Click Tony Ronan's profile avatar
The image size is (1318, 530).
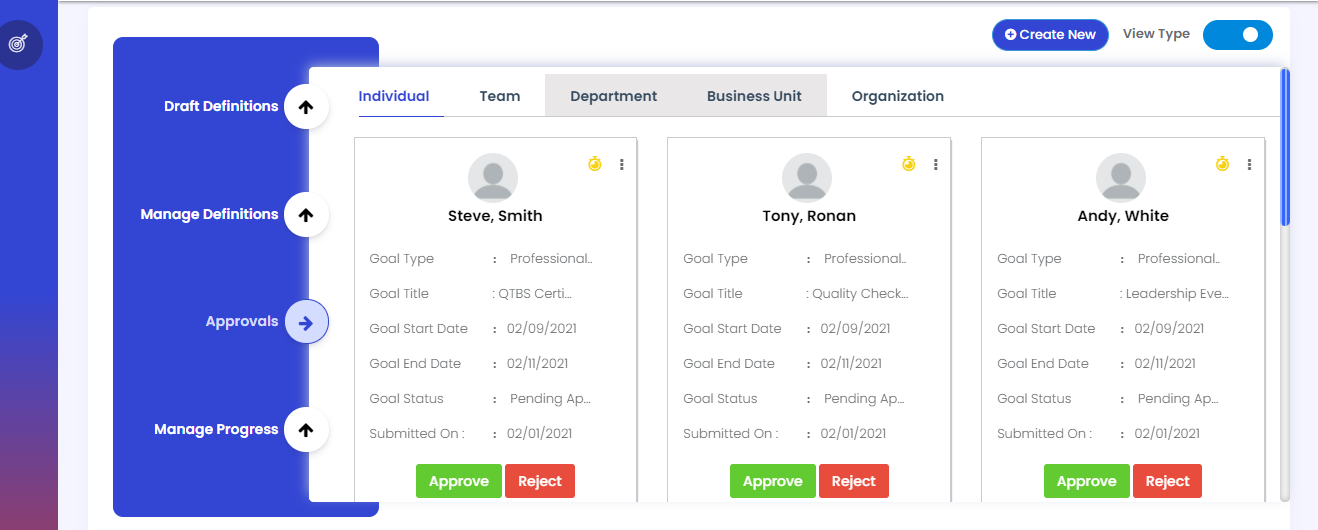click(807, 178)
